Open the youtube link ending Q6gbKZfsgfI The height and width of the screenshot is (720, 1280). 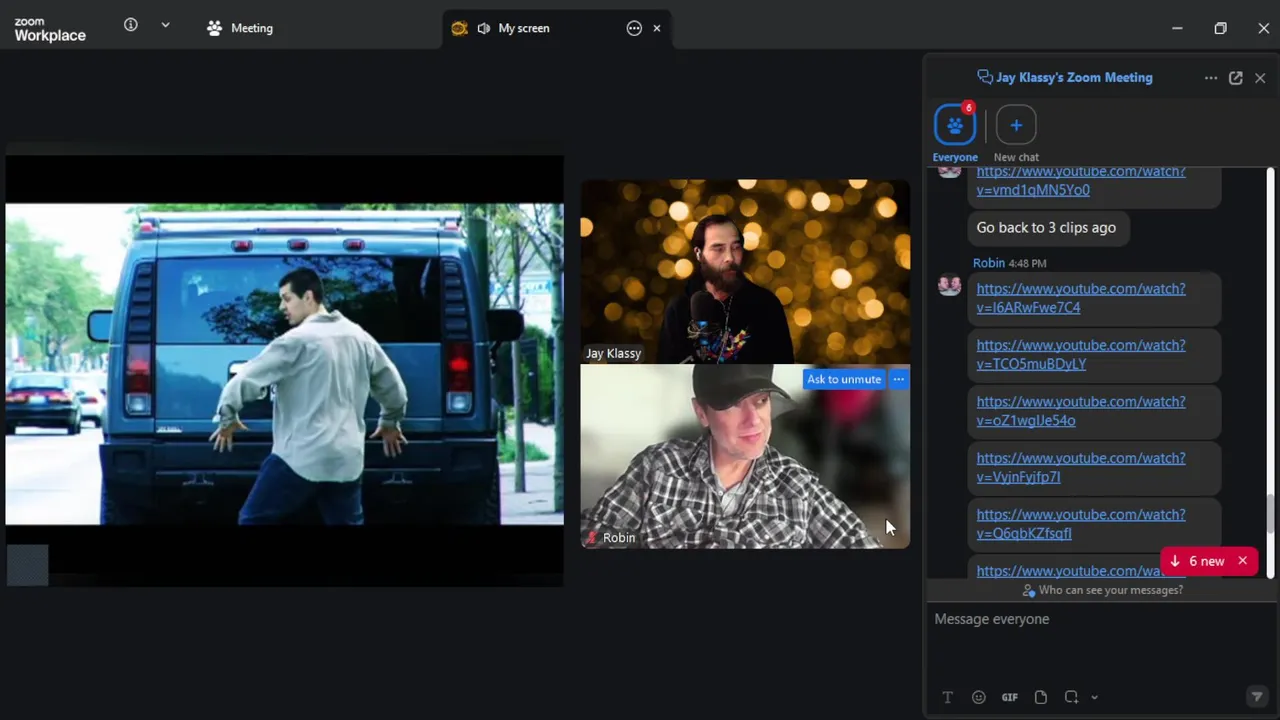click(1081, 524)
